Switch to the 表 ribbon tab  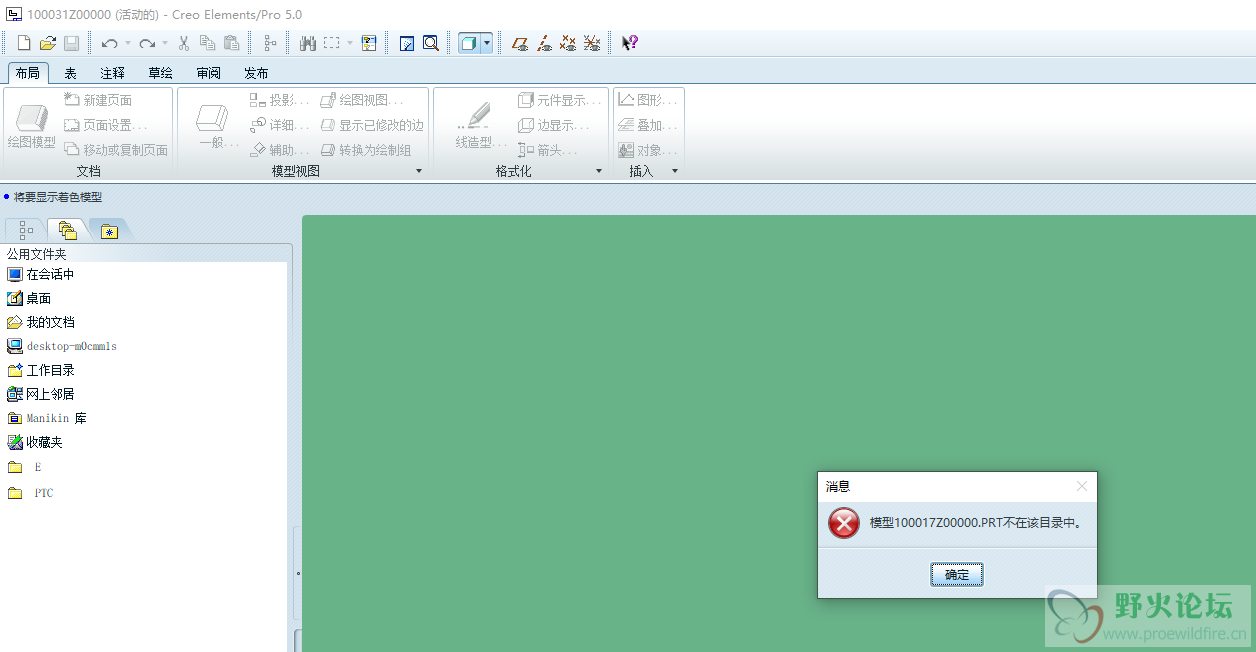pos(71,73)
